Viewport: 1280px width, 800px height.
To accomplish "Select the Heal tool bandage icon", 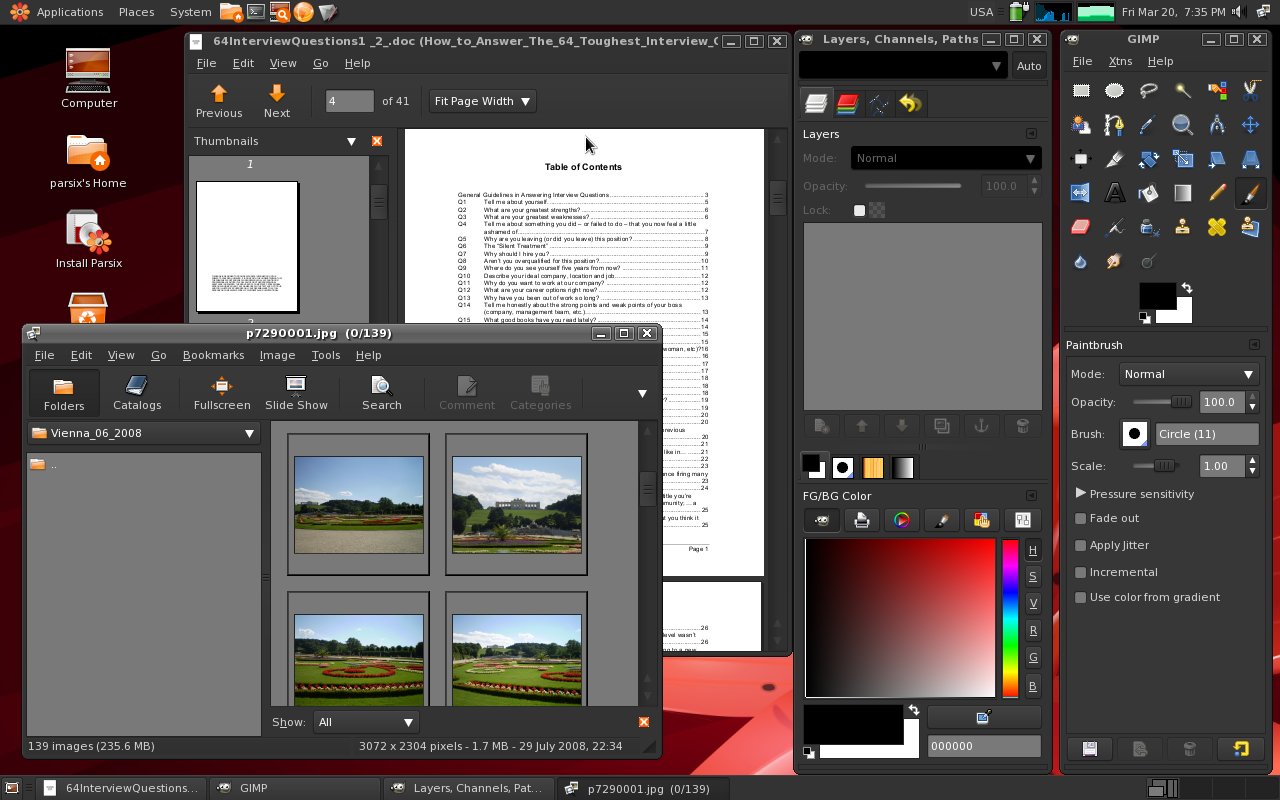I will pyautogui.click(x=1217, y=227).
